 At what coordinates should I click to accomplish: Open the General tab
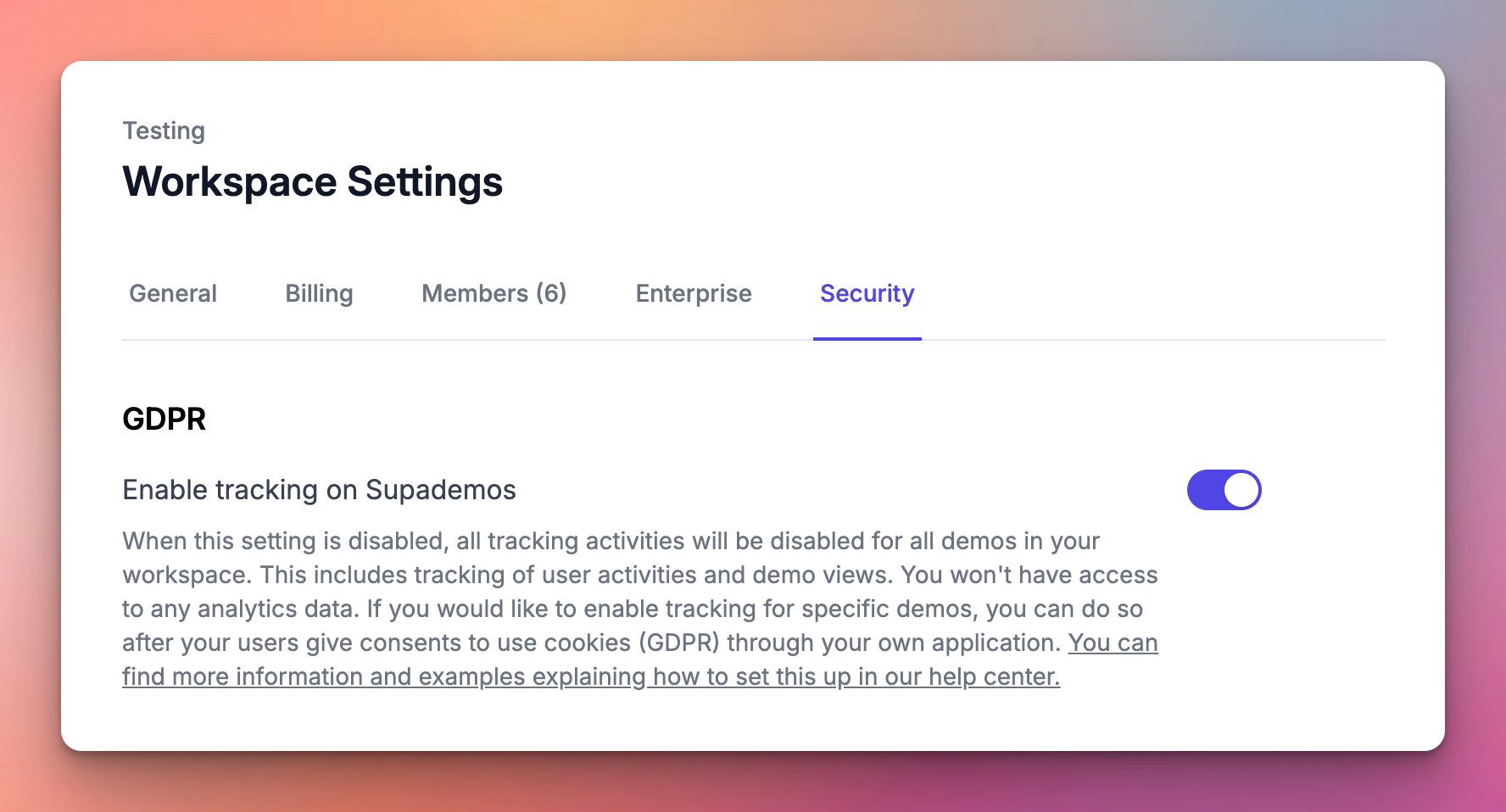[x=173, y=293]
